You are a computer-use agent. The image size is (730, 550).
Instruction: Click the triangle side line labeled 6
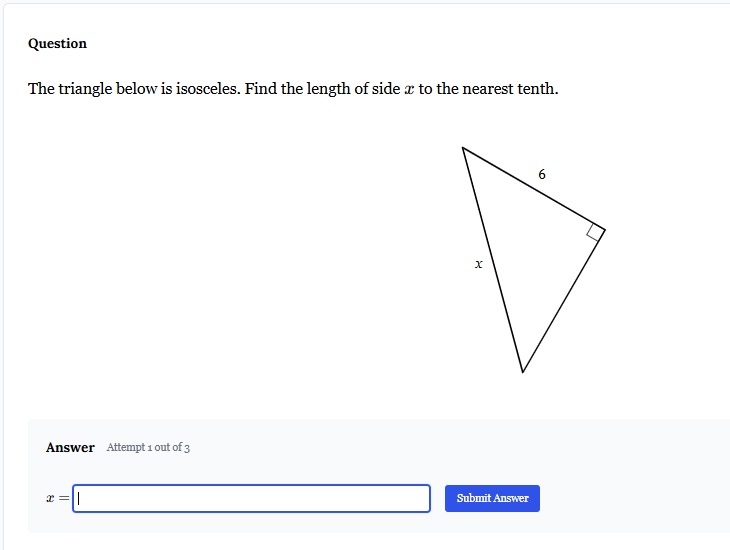[x=534, y=189]
